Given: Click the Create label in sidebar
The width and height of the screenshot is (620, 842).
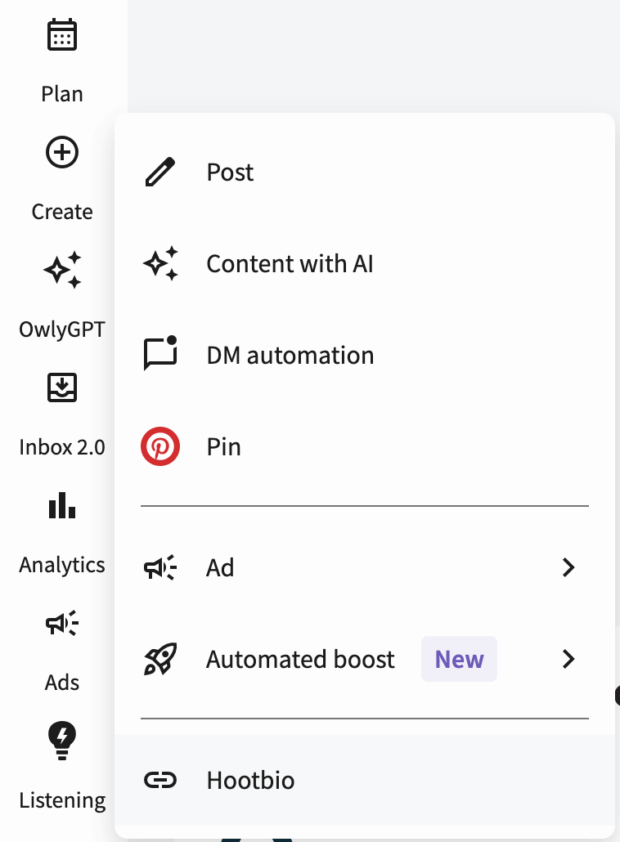Looking at the screenshot, I should pyautogui.click(x=62, y=212).
